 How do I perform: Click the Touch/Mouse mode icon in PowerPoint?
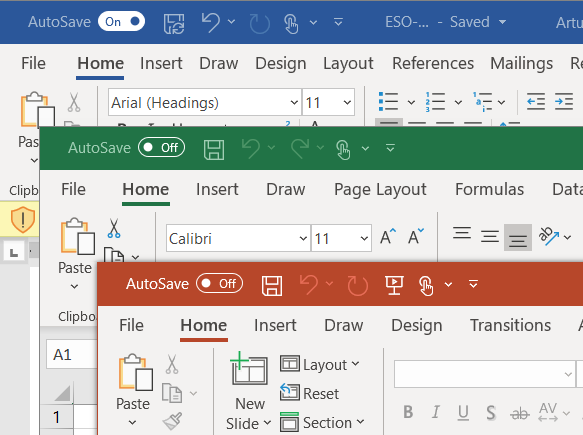(426, 285)
